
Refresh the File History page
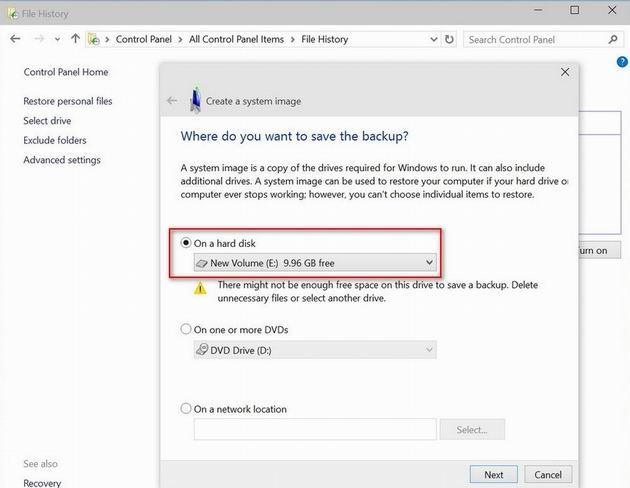[x=449, y=39]
